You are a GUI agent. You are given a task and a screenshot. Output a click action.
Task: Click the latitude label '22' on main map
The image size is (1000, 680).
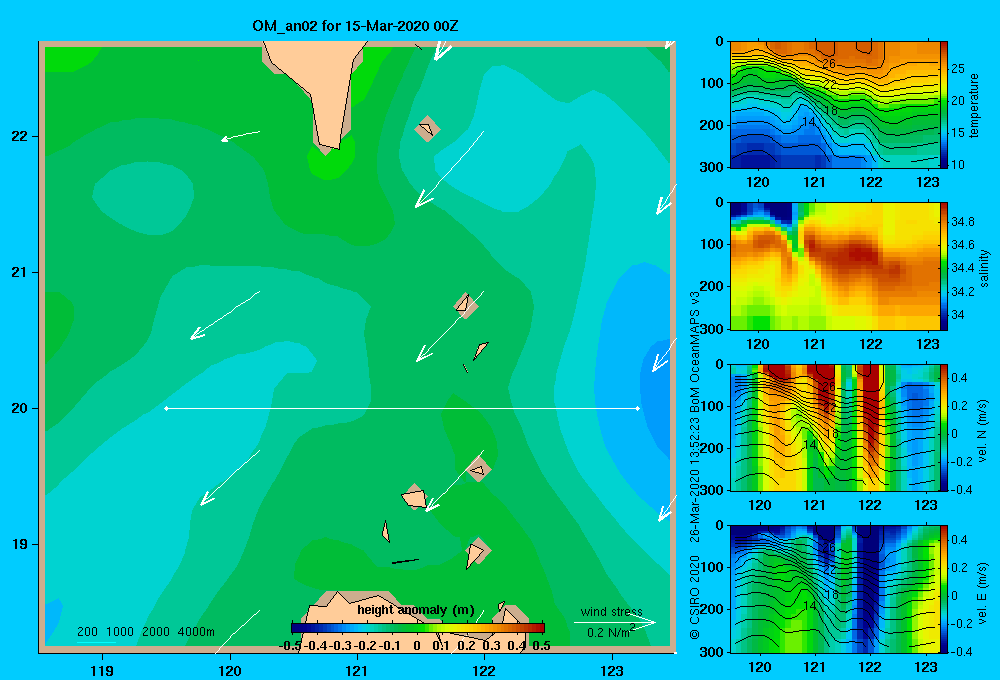pos(20,137)
